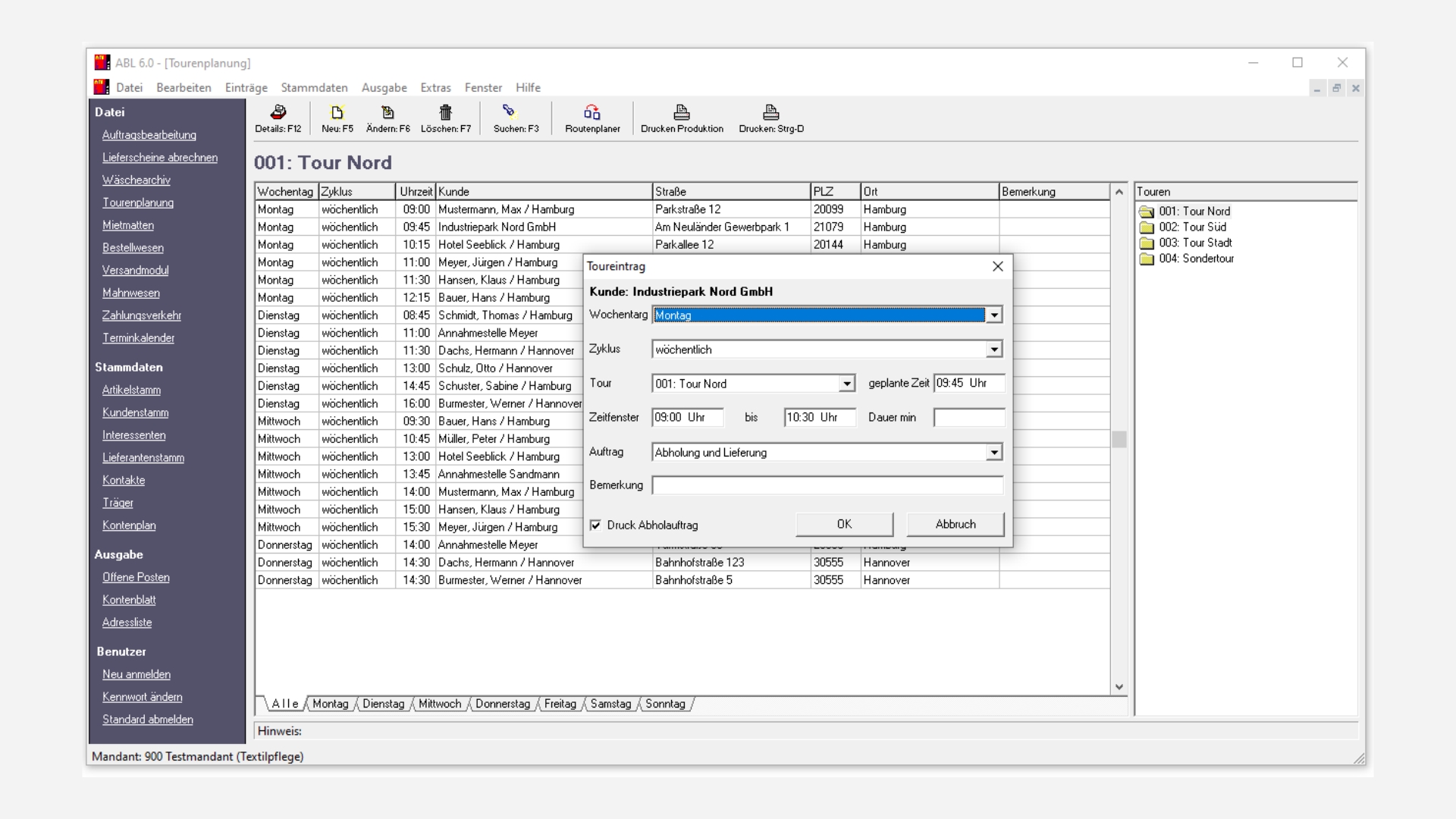
Task: Open the Extras menu
Action: click(435, 87)
